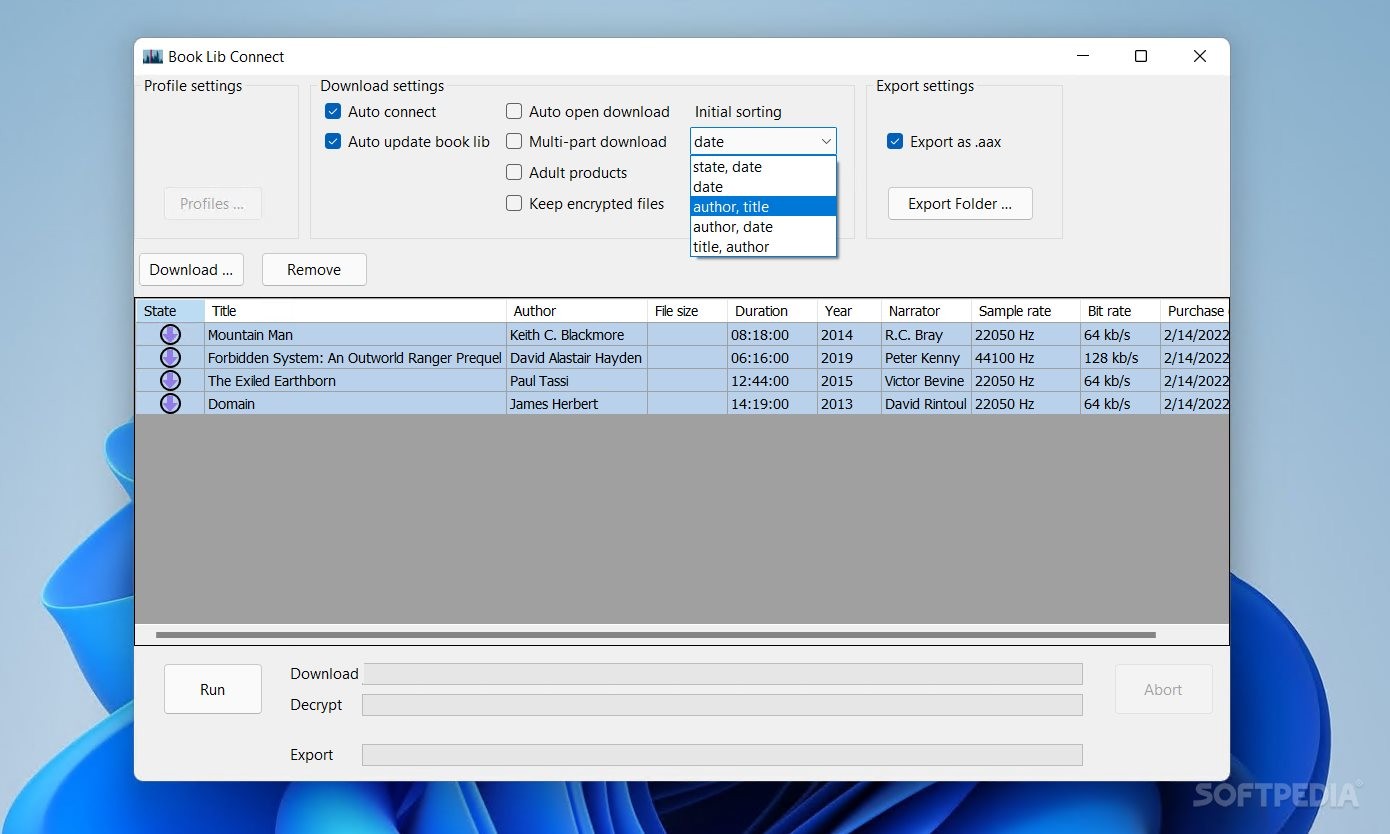
Task: Select the 'Domain' title cell
Action: point(355,404)
